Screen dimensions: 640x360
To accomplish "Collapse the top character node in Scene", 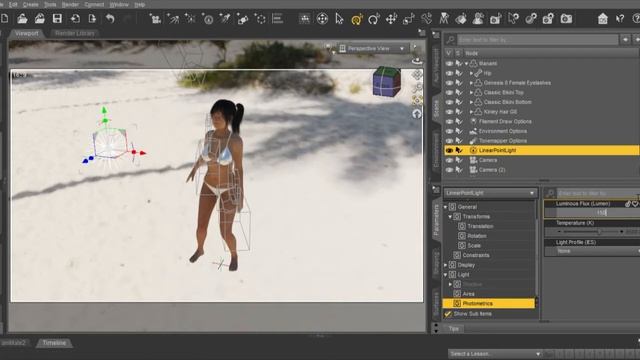I will 467,64.
